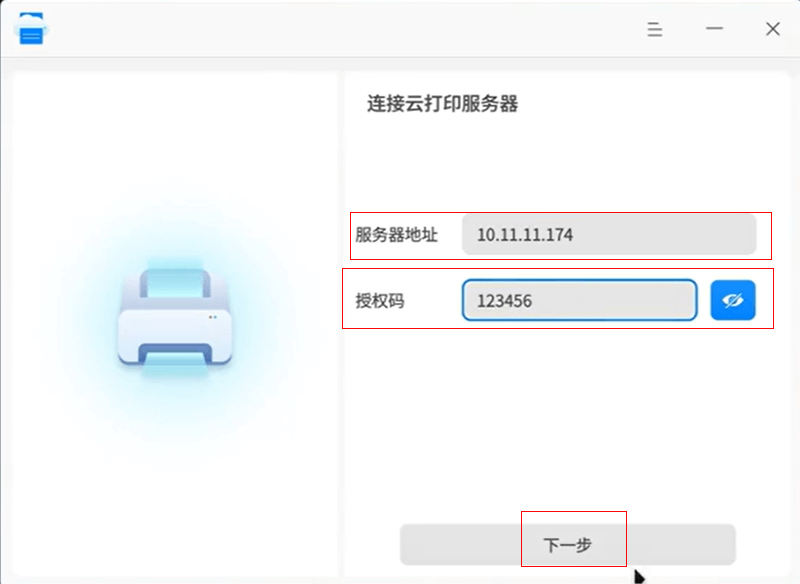Image resolution: width=800 pixels, height=584 pixels.
Task: Minimize the cloud print window
Action: tap(714, 29)
